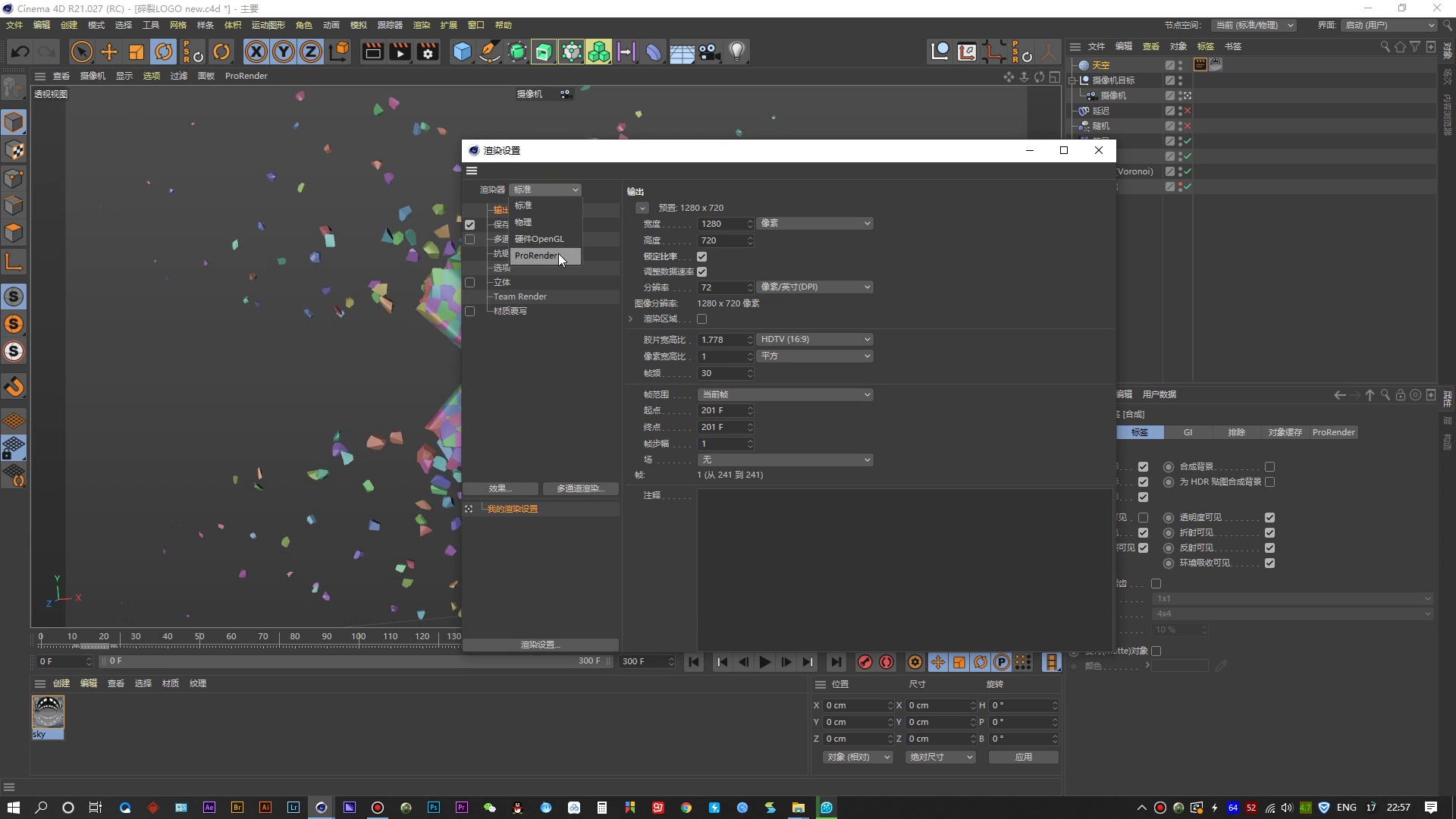Screen dimensions: 1456x819
Task: Open the Frame Range dropdown
Action: 785,394
